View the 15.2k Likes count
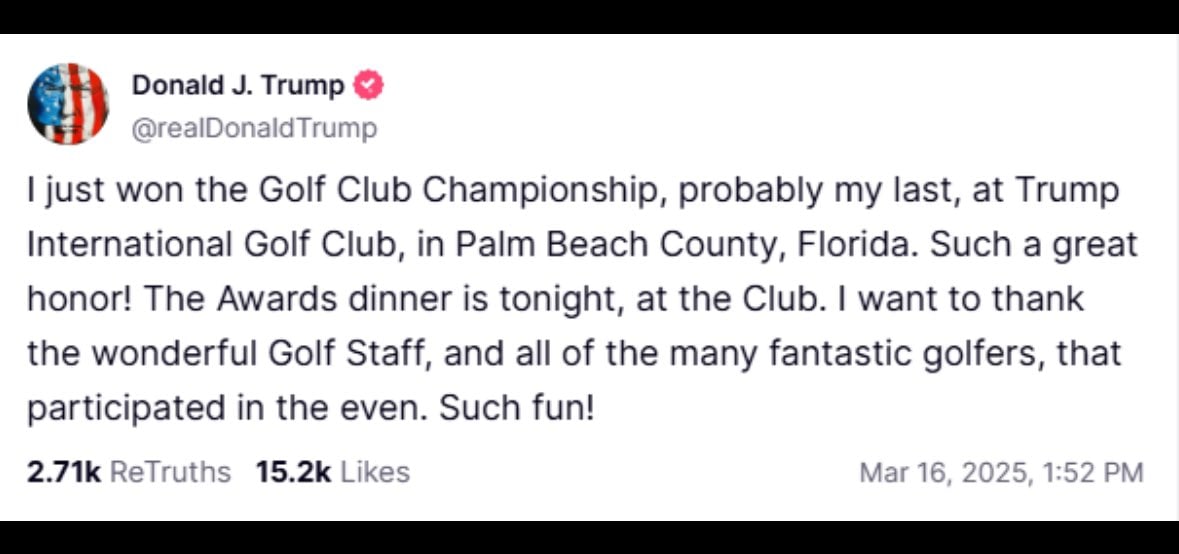This screenshot has height=554, width=1179. 333,472
